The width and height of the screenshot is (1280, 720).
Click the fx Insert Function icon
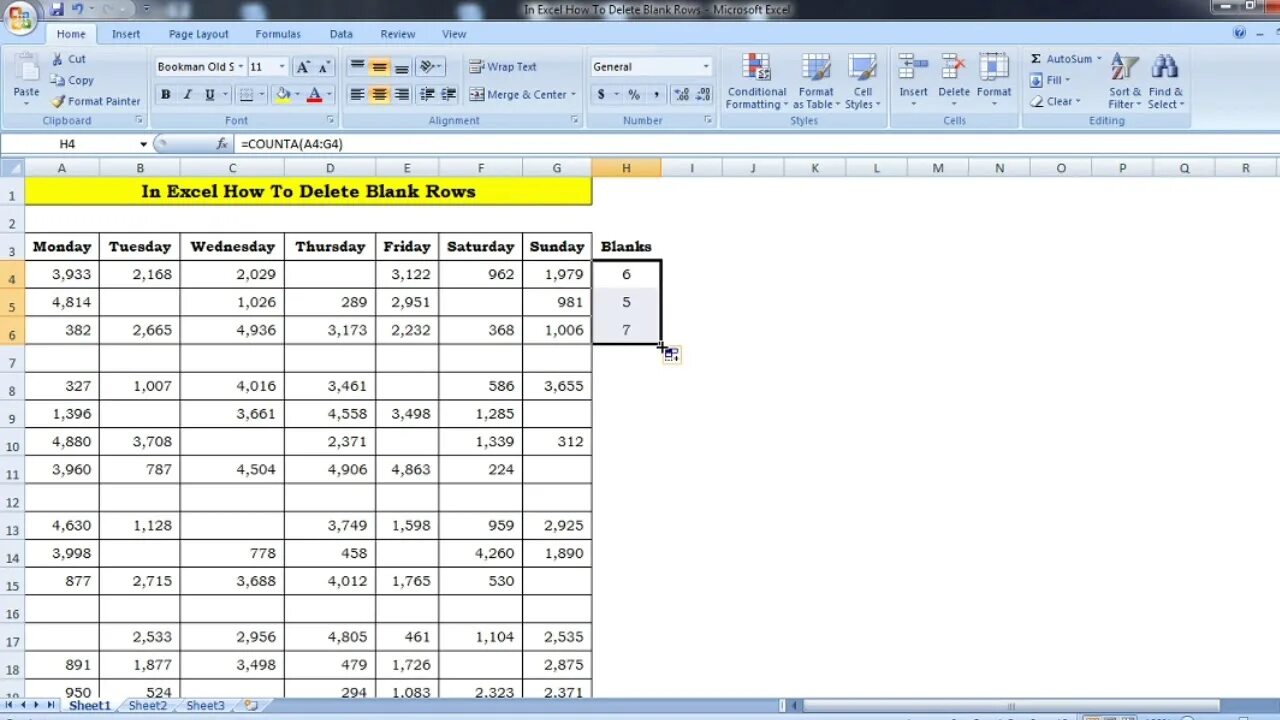[x=222, y=144]
